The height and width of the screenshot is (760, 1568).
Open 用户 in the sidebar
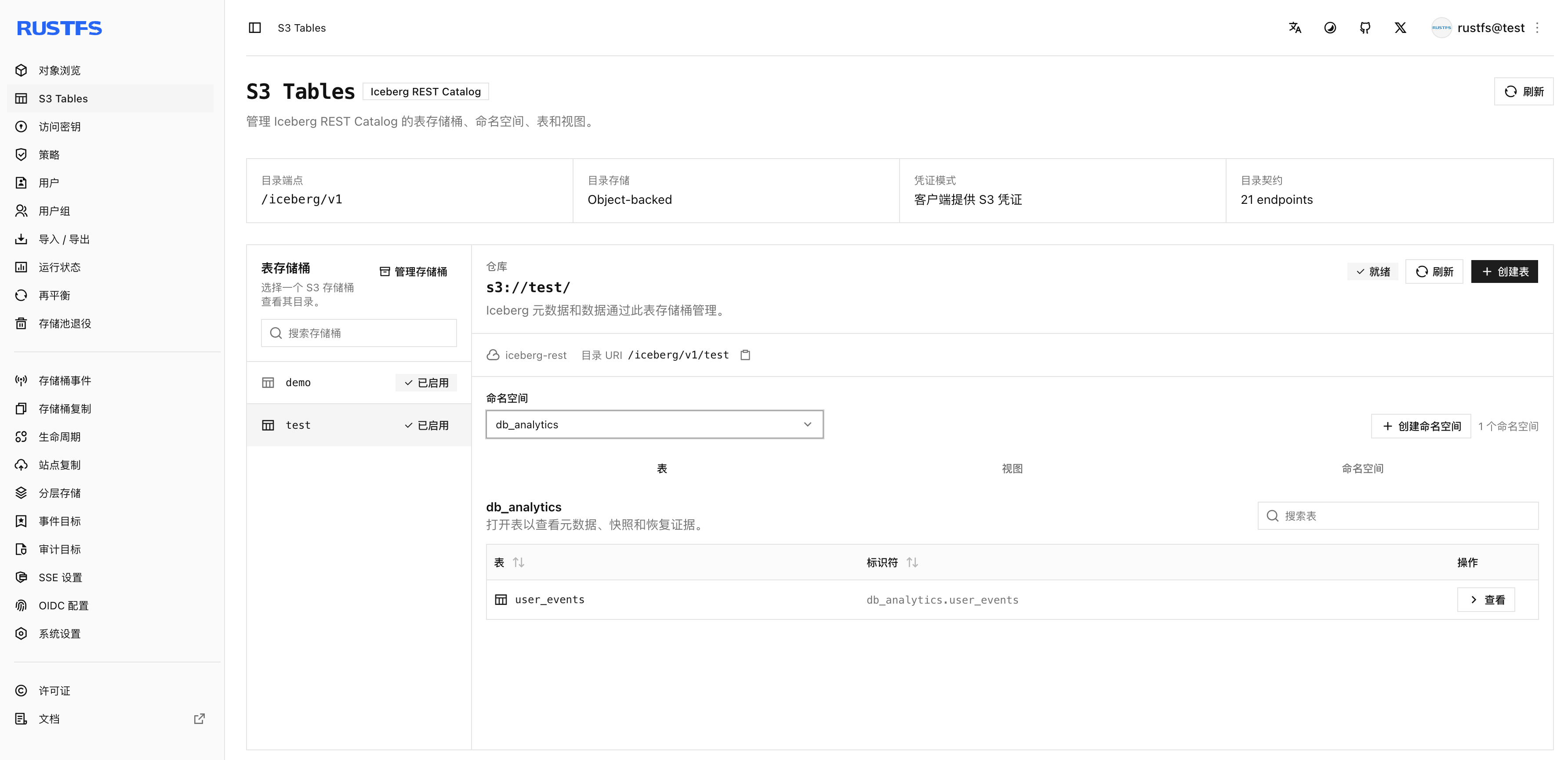(110, 183)
